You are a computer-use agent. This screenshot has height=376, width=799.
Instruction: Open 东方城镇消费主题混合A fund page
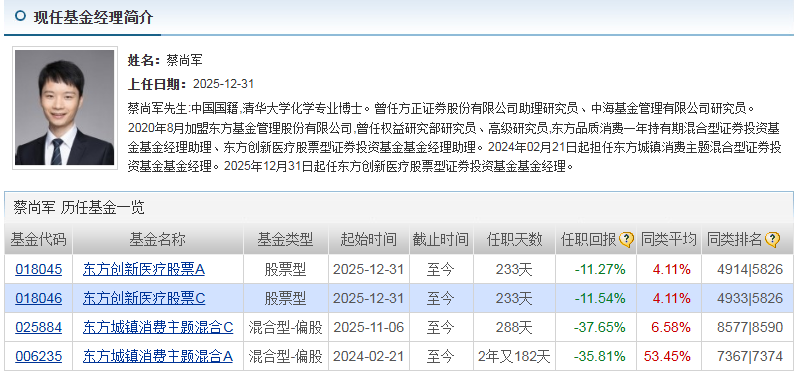pos(158,357)
